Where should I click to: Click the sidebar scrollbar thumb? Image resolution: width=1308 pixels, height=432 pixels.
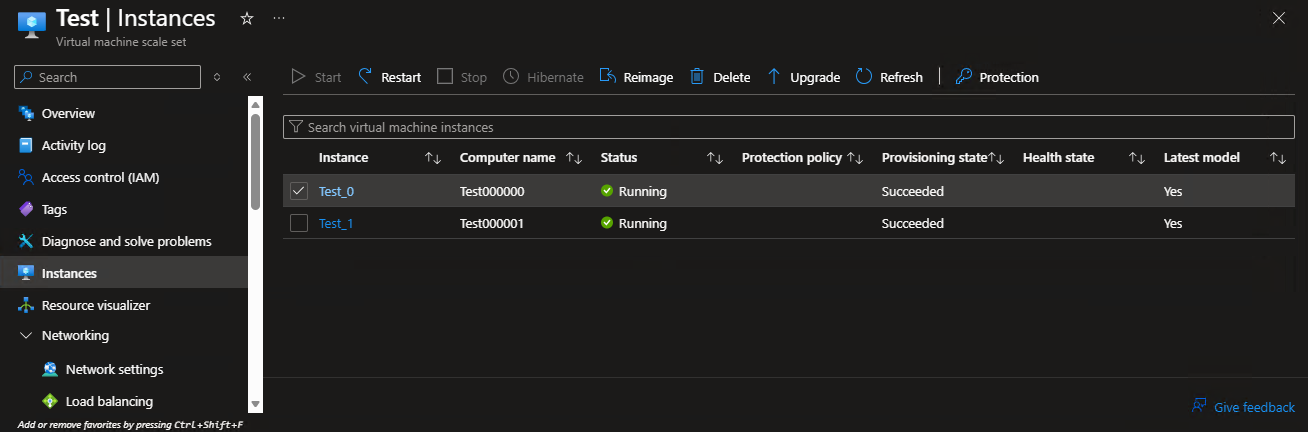(255, 163)
